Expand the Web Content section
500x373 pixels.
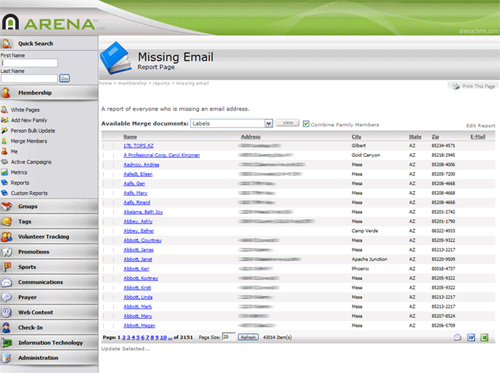point(49,312)
